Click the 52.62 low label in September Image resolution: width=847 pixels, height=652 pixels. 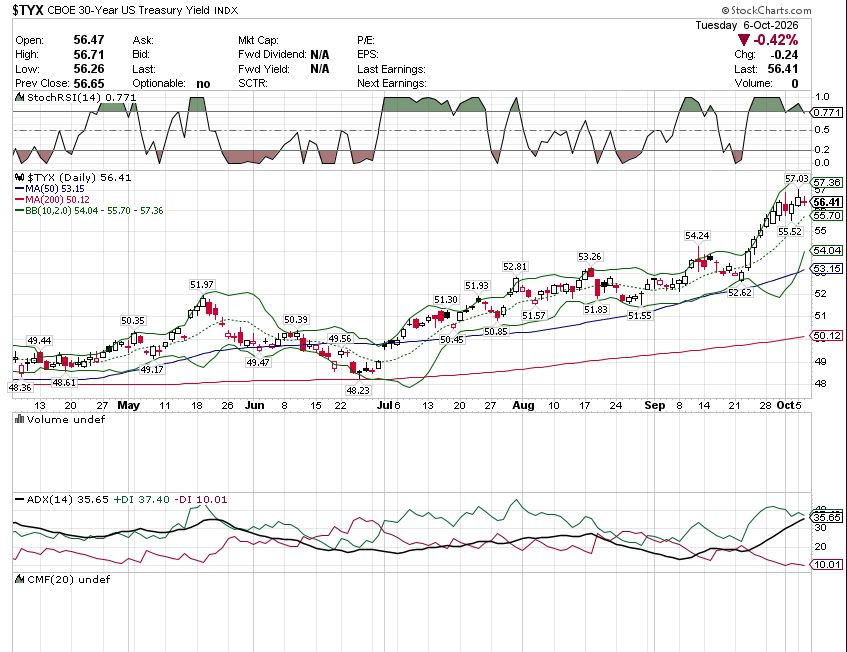pos(740,293)
